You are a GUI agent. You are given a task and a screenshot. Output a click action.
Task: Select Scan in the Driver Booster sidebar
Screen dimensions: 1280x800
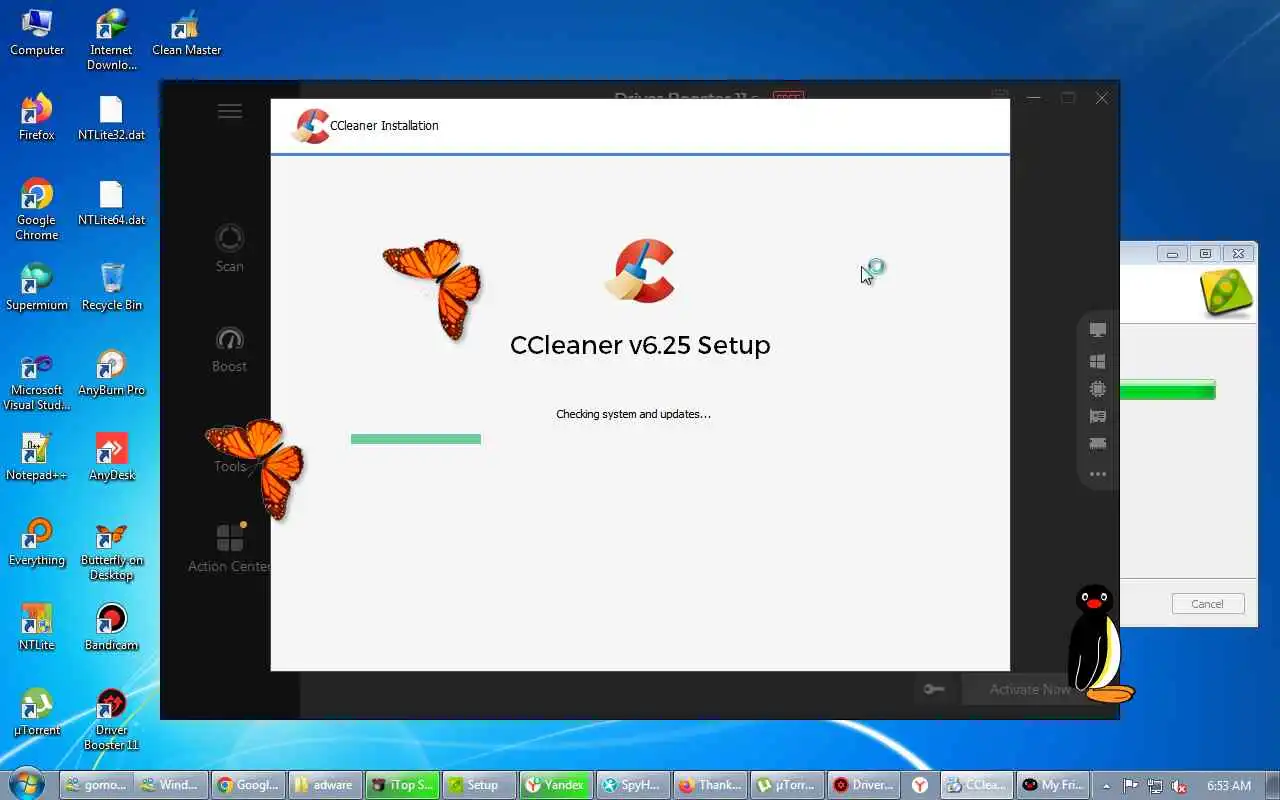point(229,248)
